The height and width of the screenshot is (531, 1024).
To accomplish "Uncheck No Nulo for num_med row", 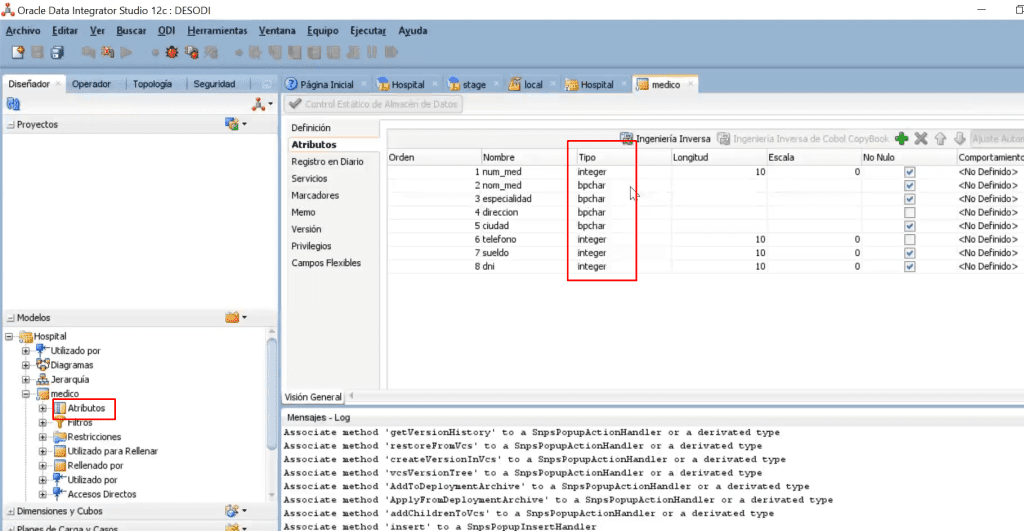I will [x=910, y=172].
